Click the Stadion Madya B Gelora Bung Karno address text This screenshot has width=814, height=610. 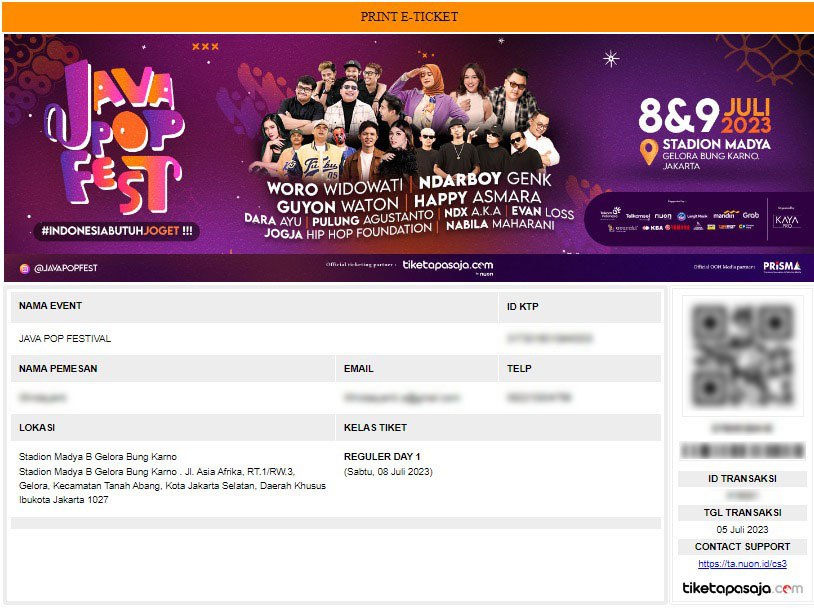[172, 478]
